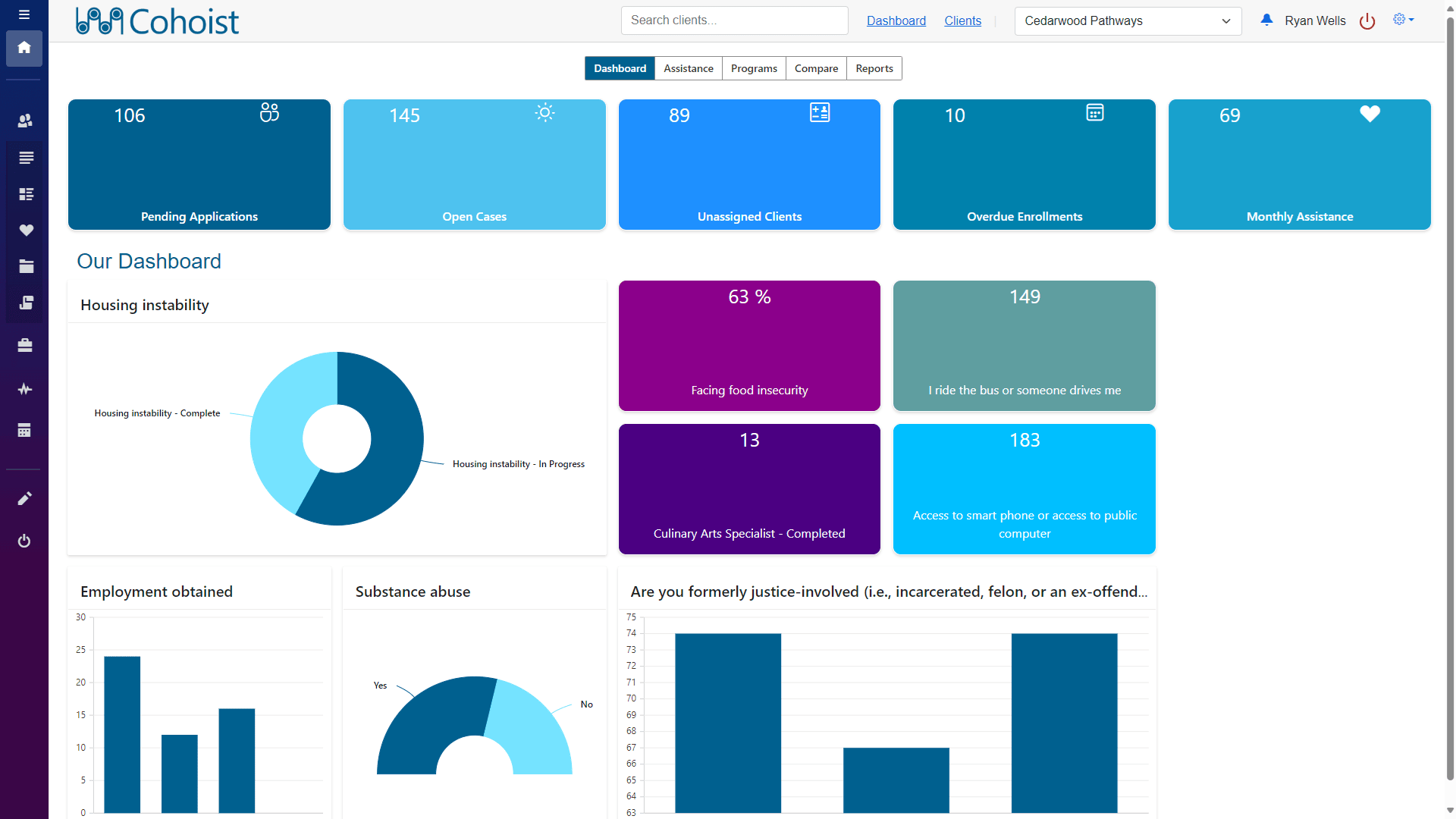1456x819 pixels.
Task: Click the Dashboard link in header
Action: pos(896,21)
